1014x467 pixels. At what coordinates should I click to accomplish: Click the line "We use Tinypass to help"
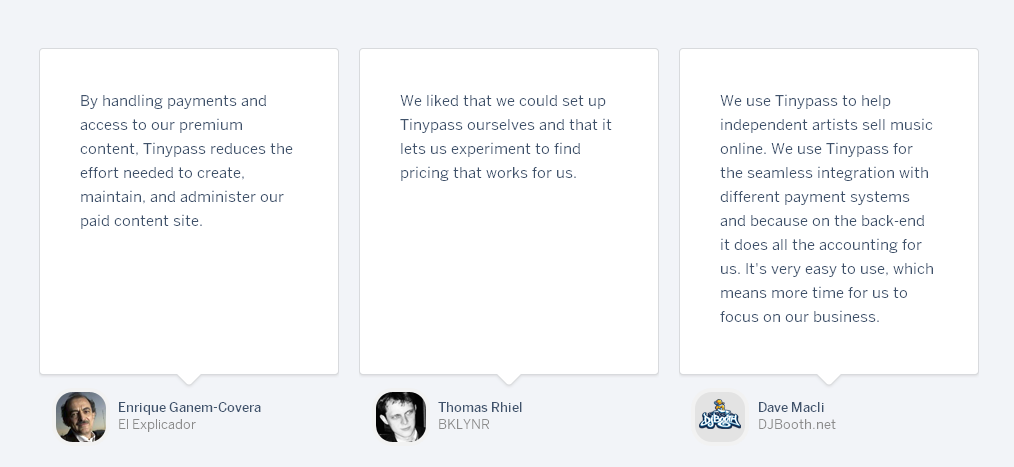[x=805, y=101]
